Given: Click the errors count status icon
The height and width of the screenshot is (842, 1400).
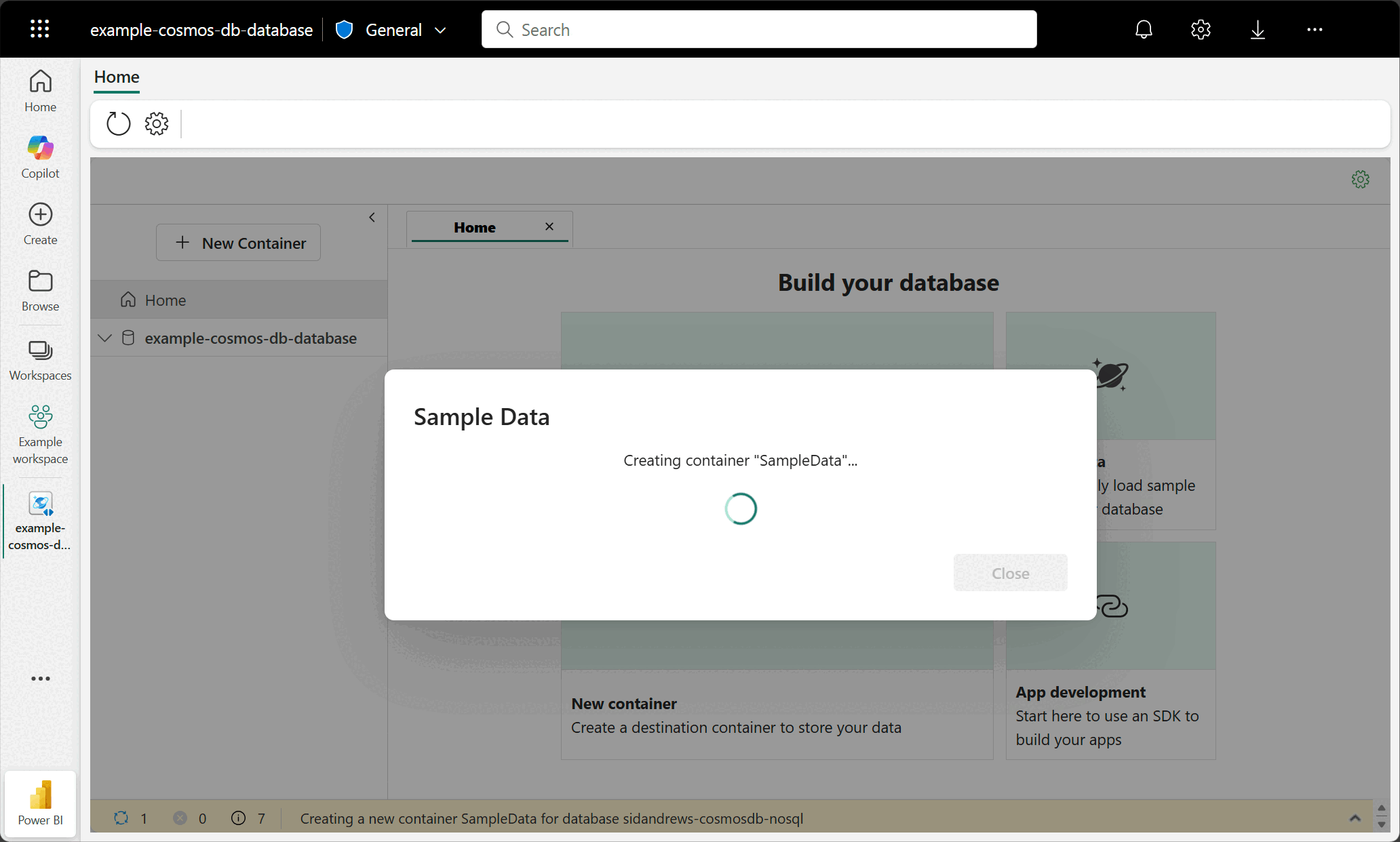Looking at the screenshot, I should [x=180, y=818].
